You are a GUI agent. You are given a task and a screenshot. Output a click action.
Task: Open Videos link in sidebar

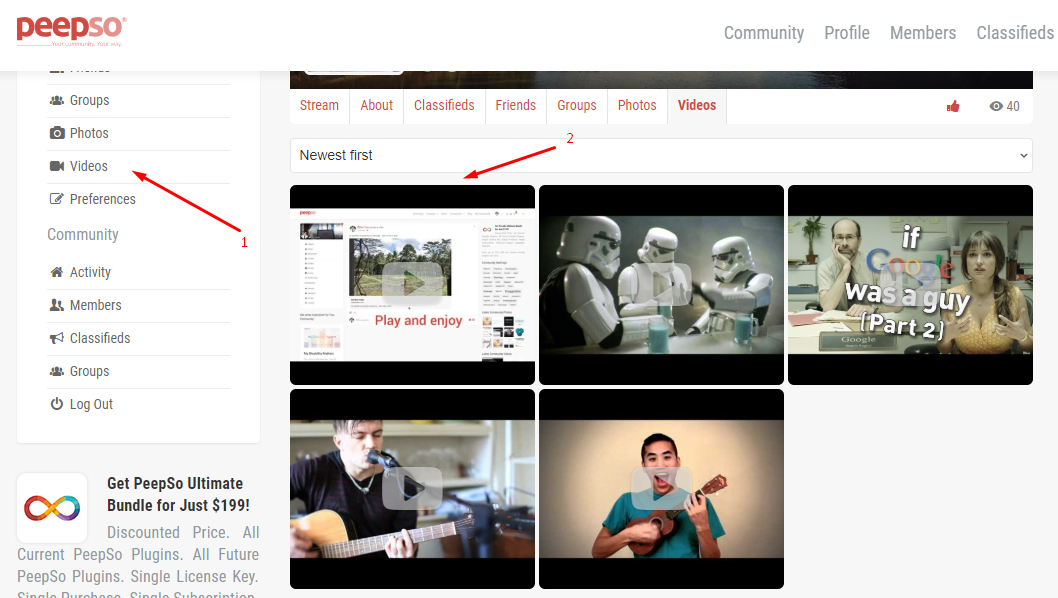(88, 166)
